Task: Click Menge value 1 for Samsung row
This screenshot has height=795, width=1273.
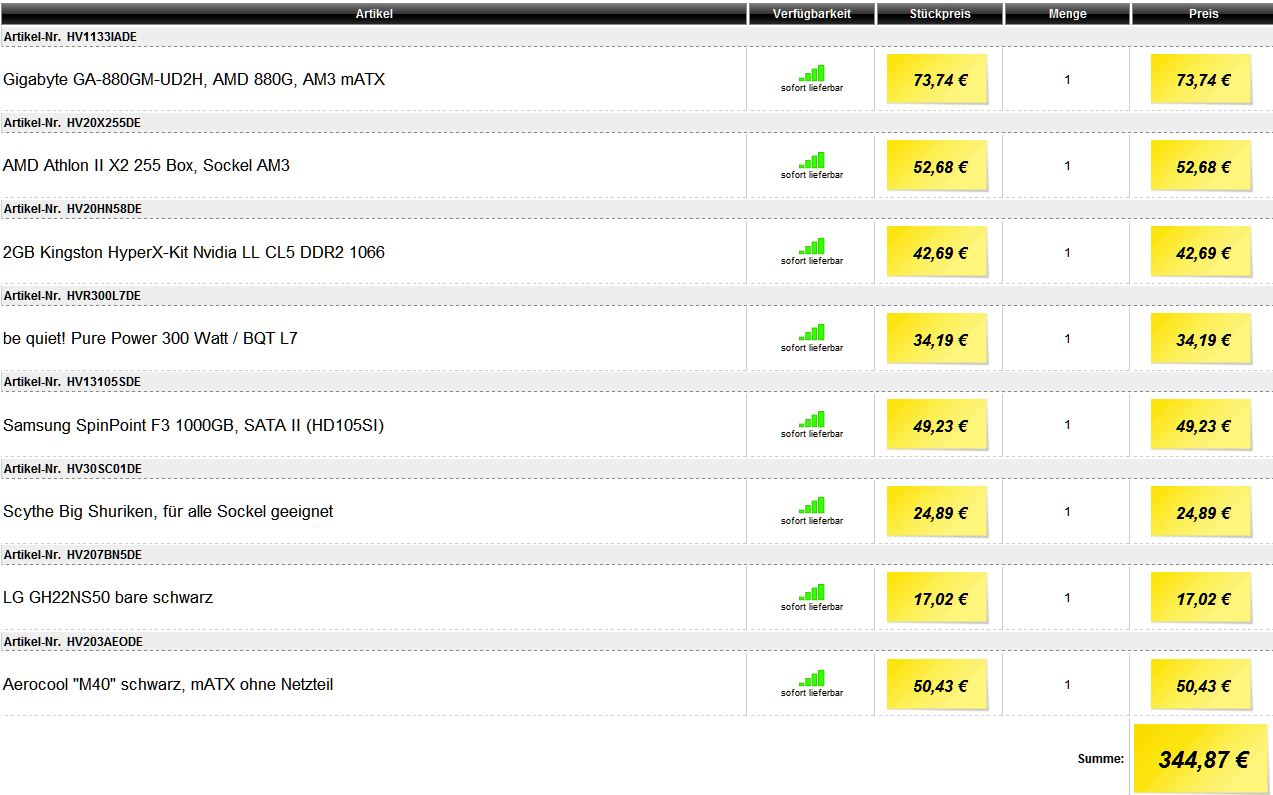Action: pos(1067,424)
